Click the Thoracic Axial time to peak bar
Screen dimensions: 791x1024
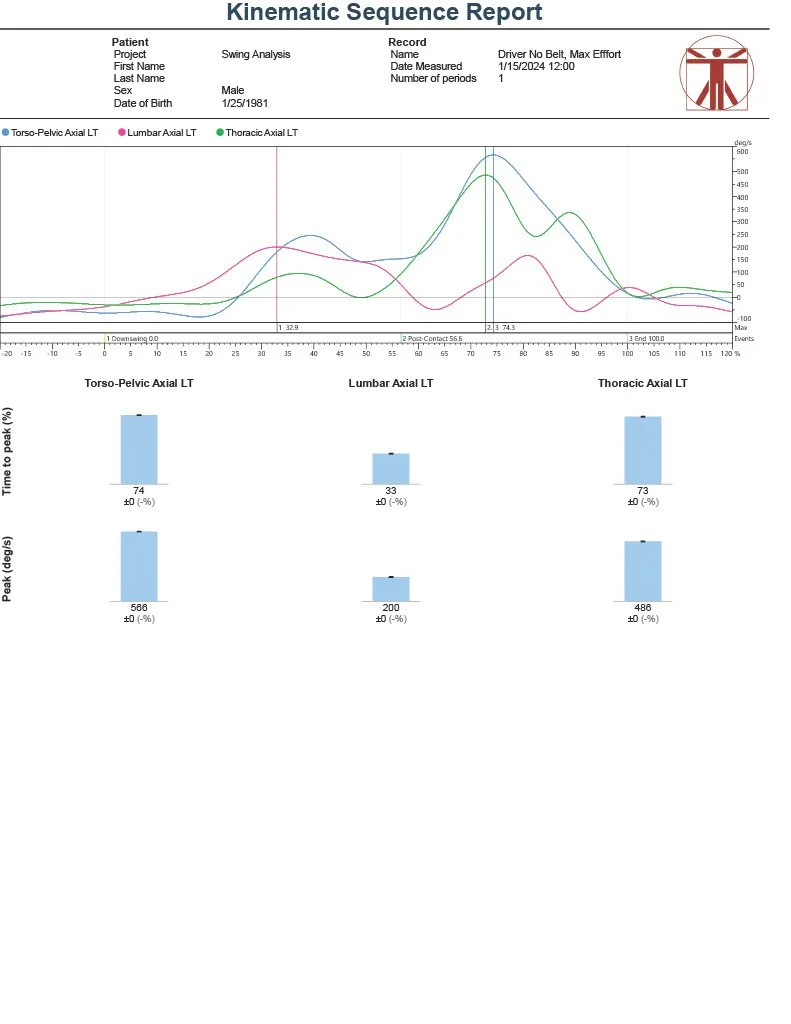[643, 450]
